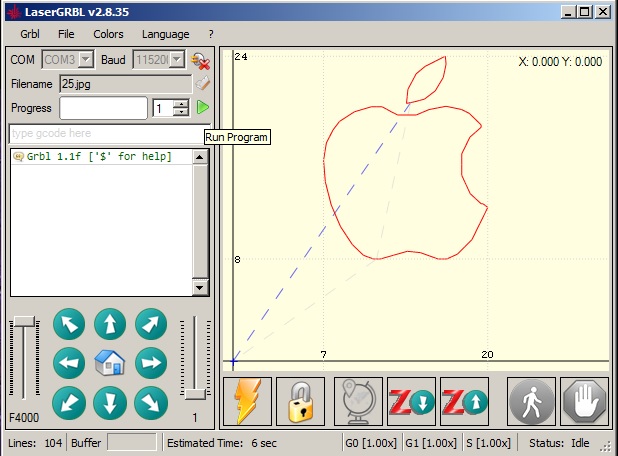618x456 pixels.
Task: Click the connect/disconnect plug icon
Action: [x=200, y=60]
